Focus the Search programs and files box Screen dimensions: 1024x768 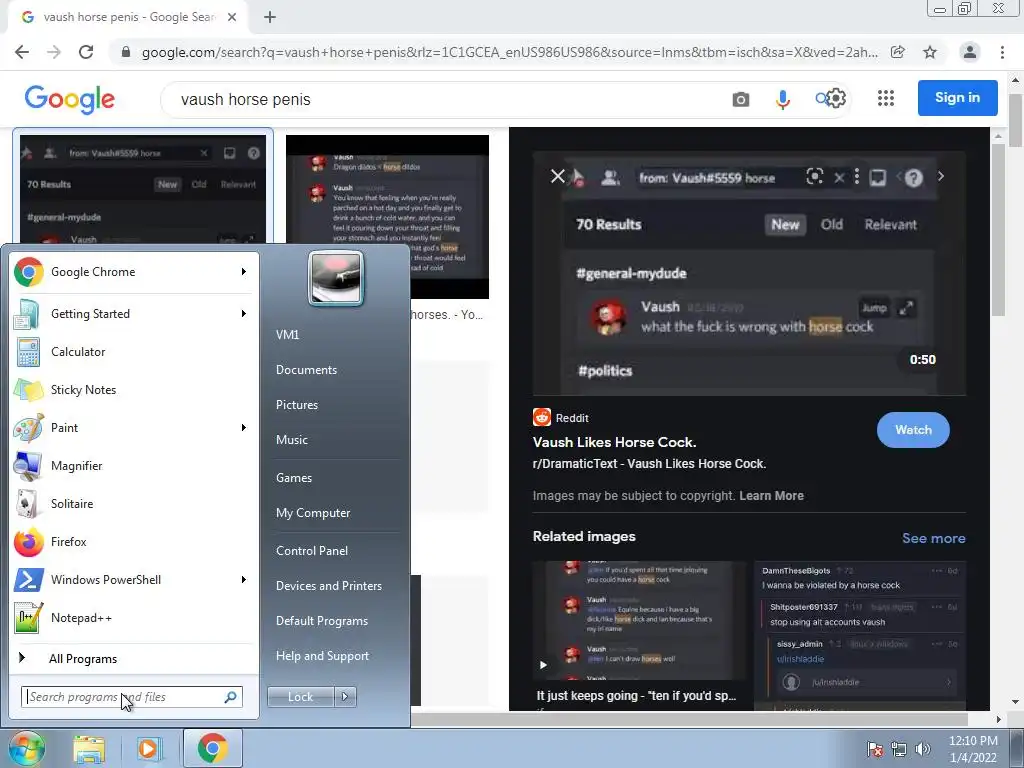point(132,697)
